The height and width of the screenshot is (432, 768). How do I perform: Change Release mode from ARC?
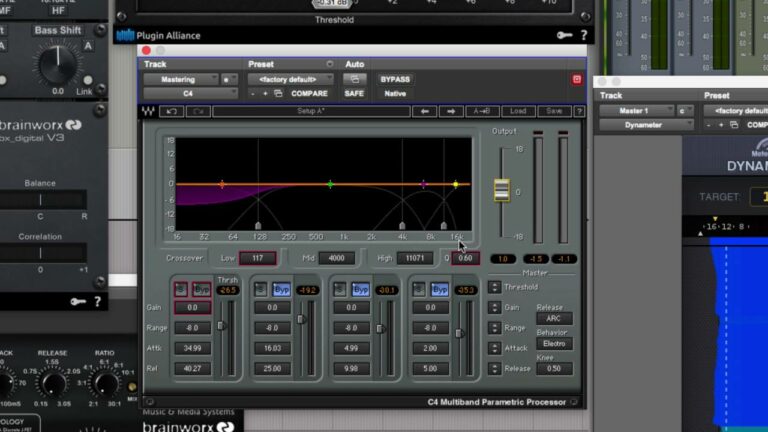click(x=554, y=318)
